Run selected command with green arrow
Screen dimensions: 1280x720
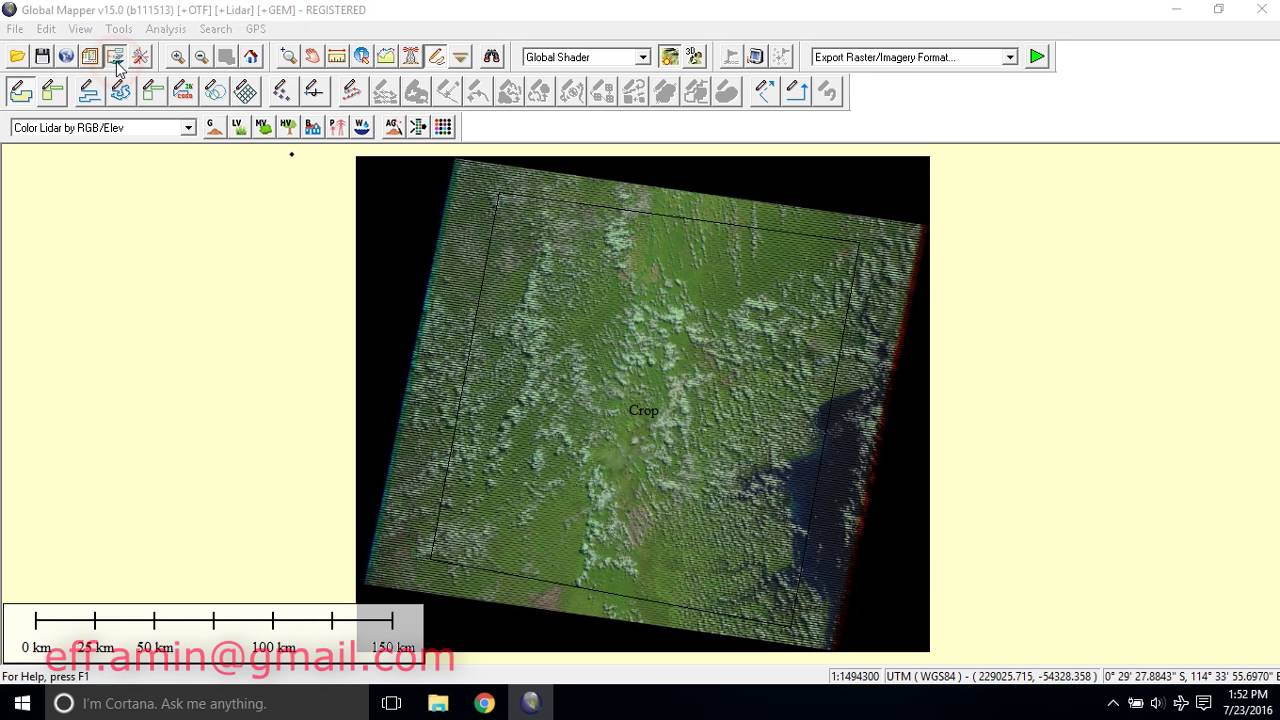pos(1037,57)
